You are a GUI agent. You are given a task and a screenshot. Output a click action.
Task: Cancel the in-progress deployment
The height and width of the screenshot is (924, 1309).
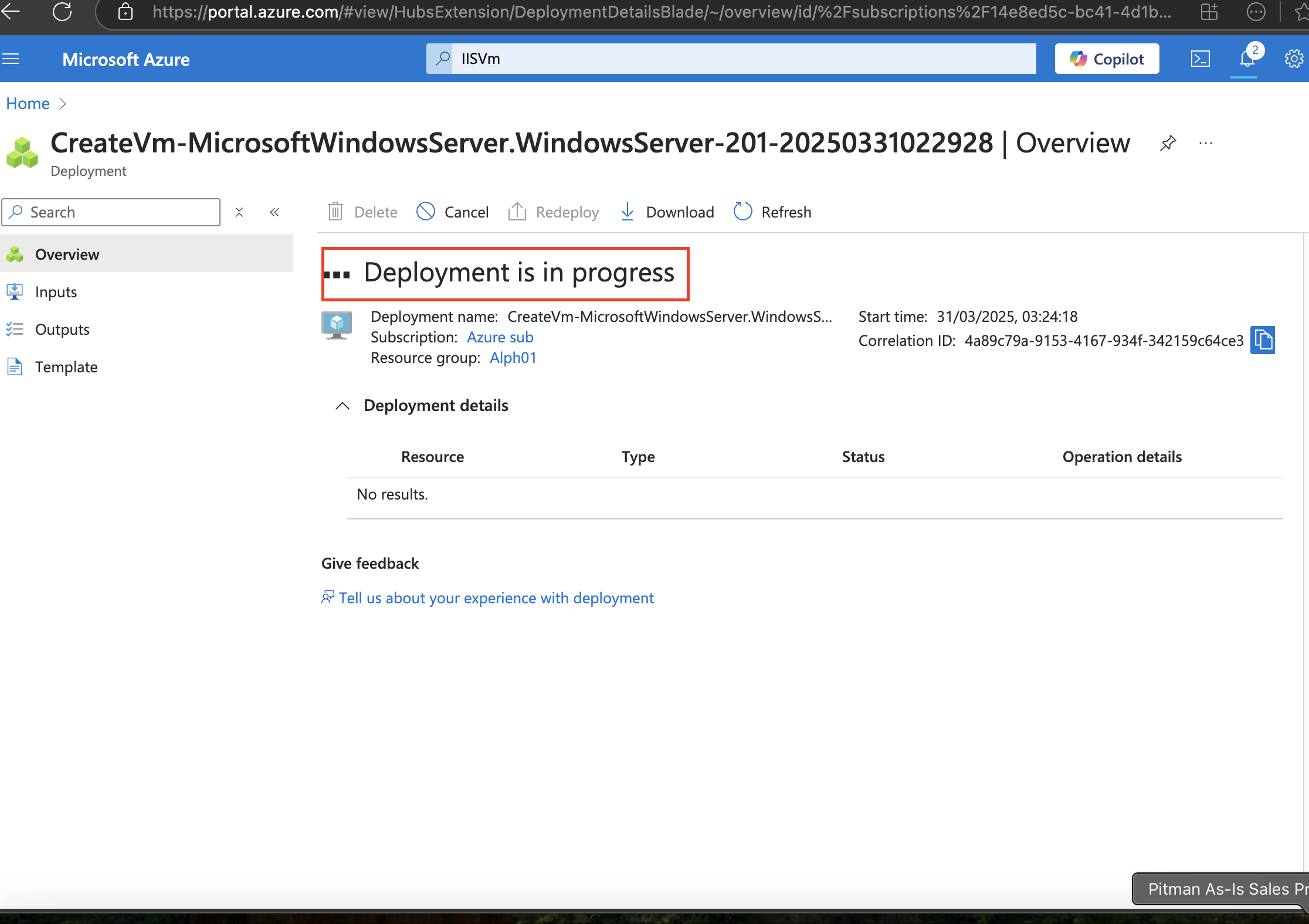pyautogui.click(x=452, y=212)
